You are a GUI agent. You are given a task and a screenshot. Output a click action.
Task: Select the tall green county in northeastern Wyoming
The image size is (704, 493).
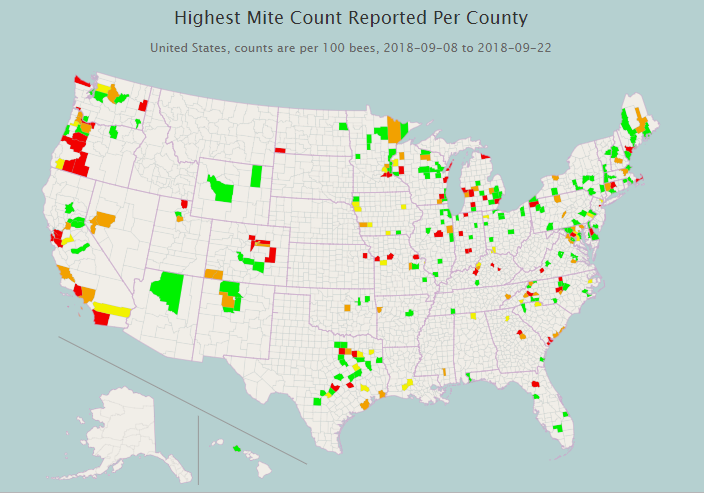[x=256, y=176]
